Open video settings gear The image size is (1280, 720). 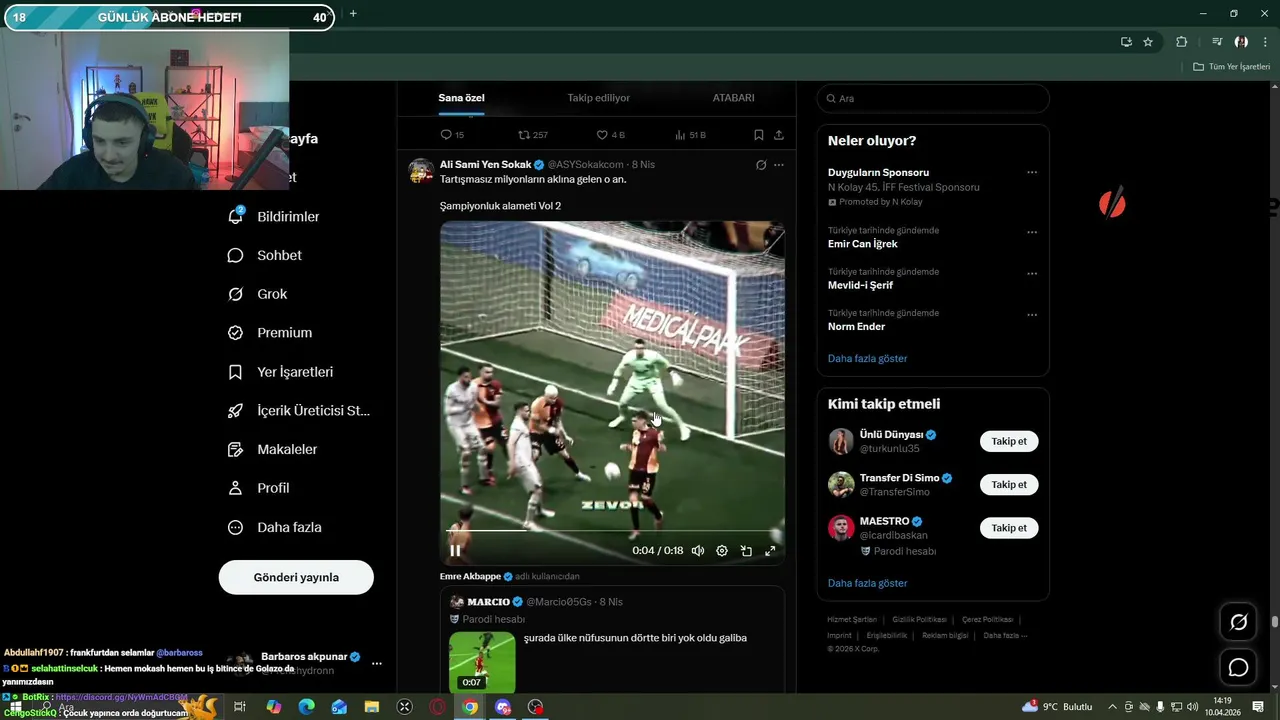click(x=722, y=551)
